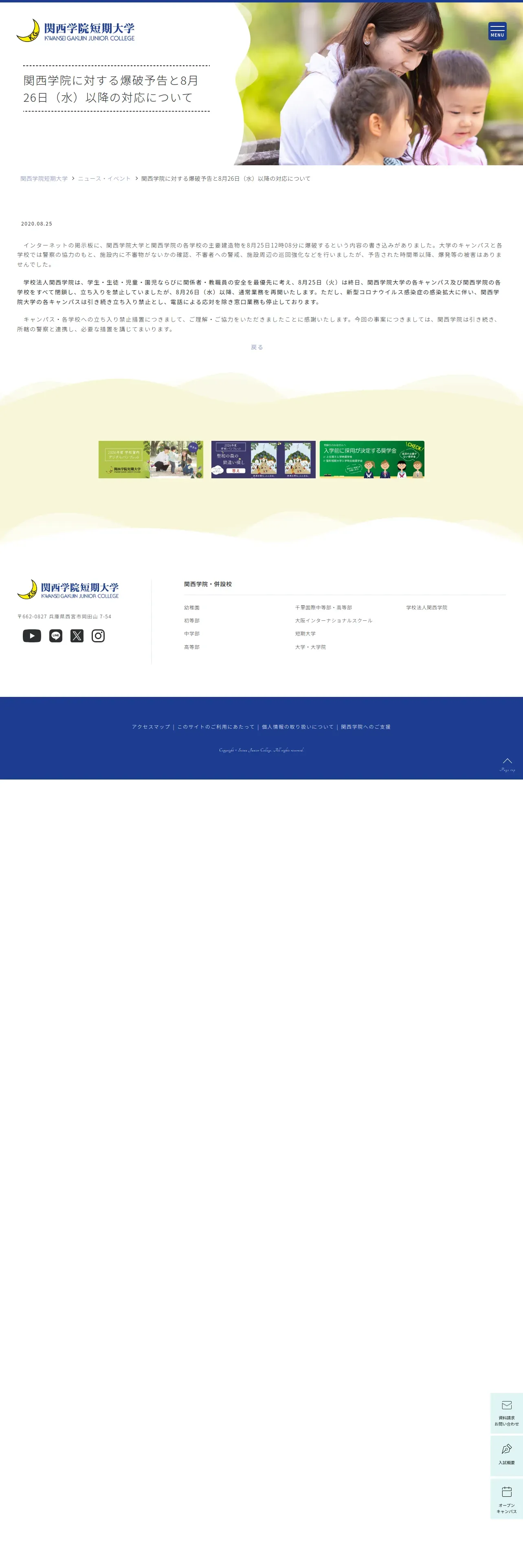523x1568 pixels.
Task: Go to 関西学院短期大学 breadcrumb link
Action: click(44, 178)
